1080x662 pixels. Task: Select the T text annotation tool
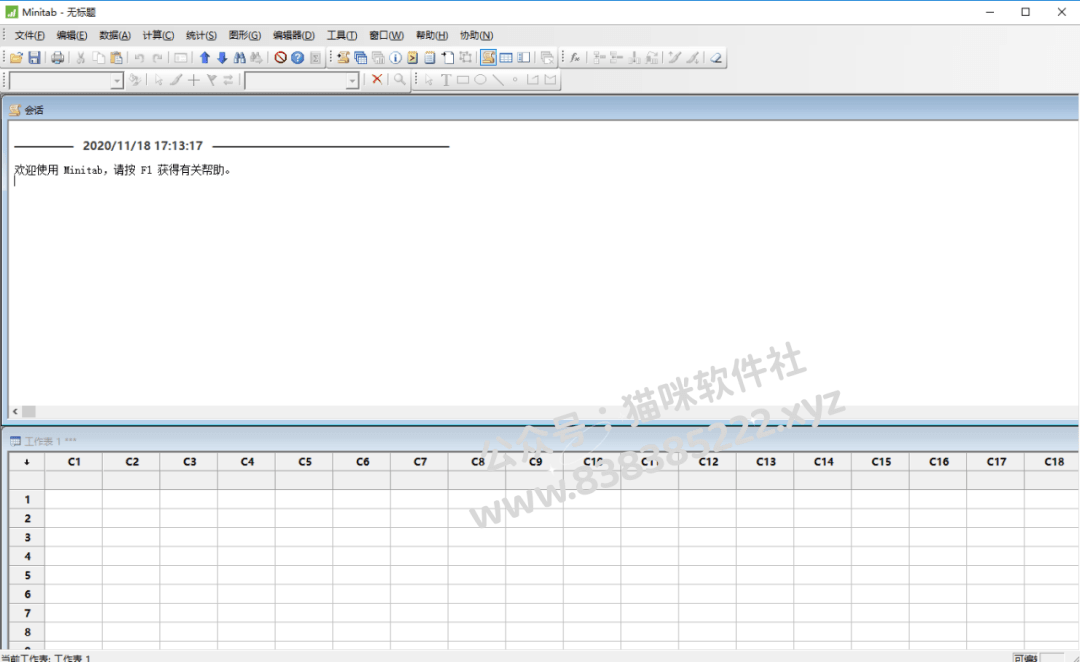pos(446,80)
